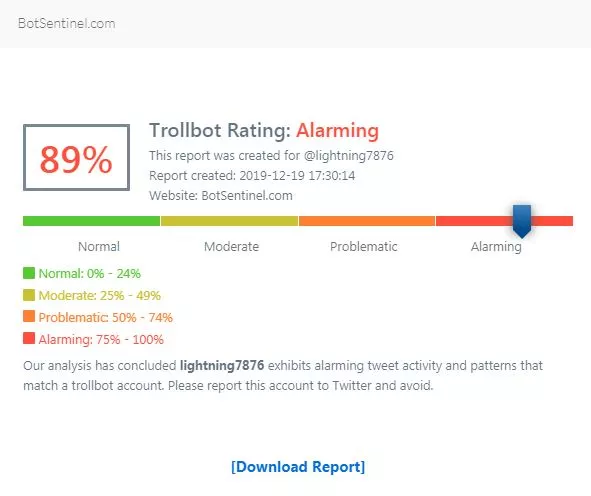Click the orange Problematic bar segment
Screen dimensions: 591x496
[x=367, y=221]
